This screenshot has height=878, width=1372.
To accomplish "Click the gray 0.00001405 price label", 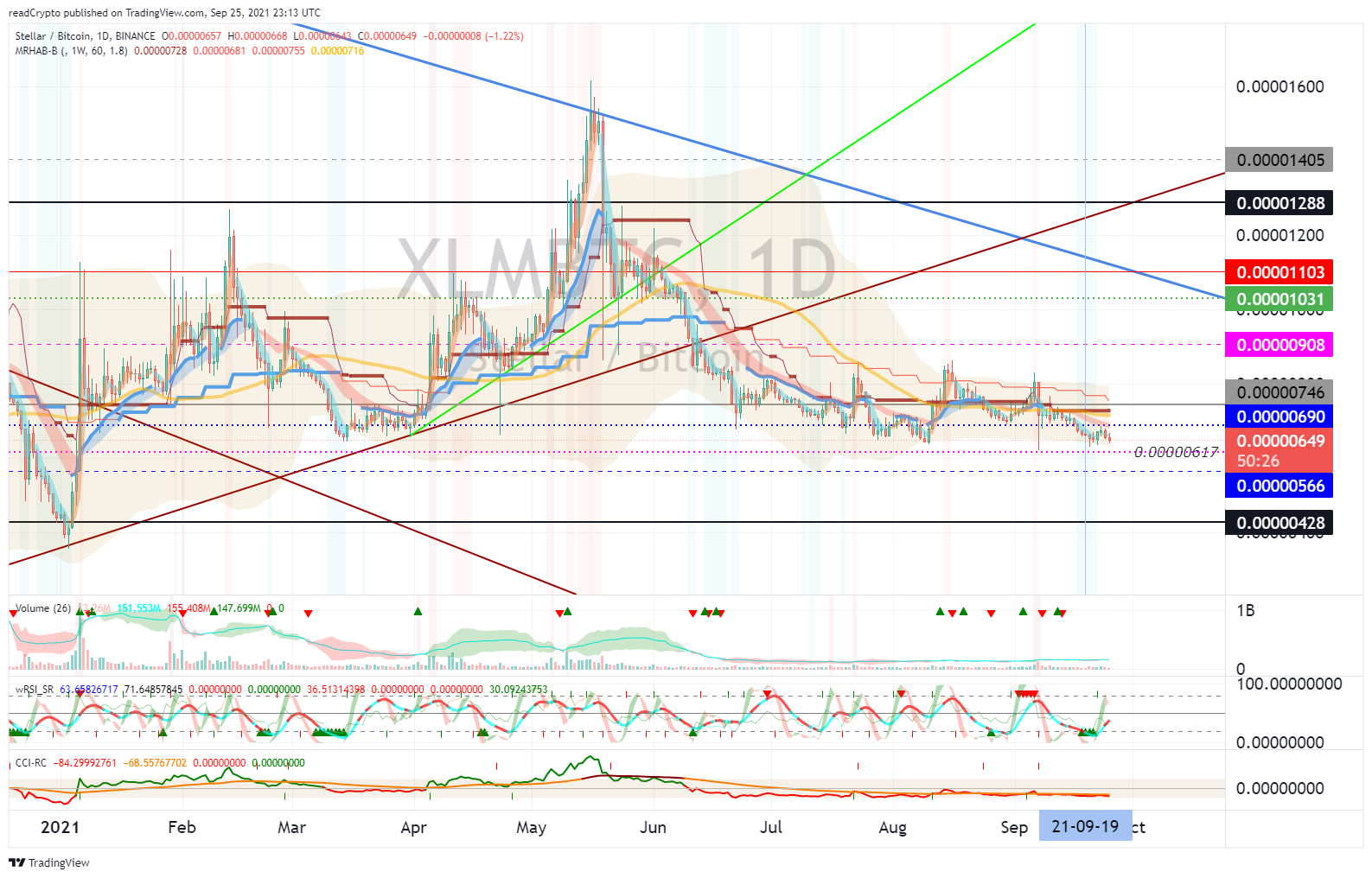I will pyautogui.click(x=1279, y=160).
